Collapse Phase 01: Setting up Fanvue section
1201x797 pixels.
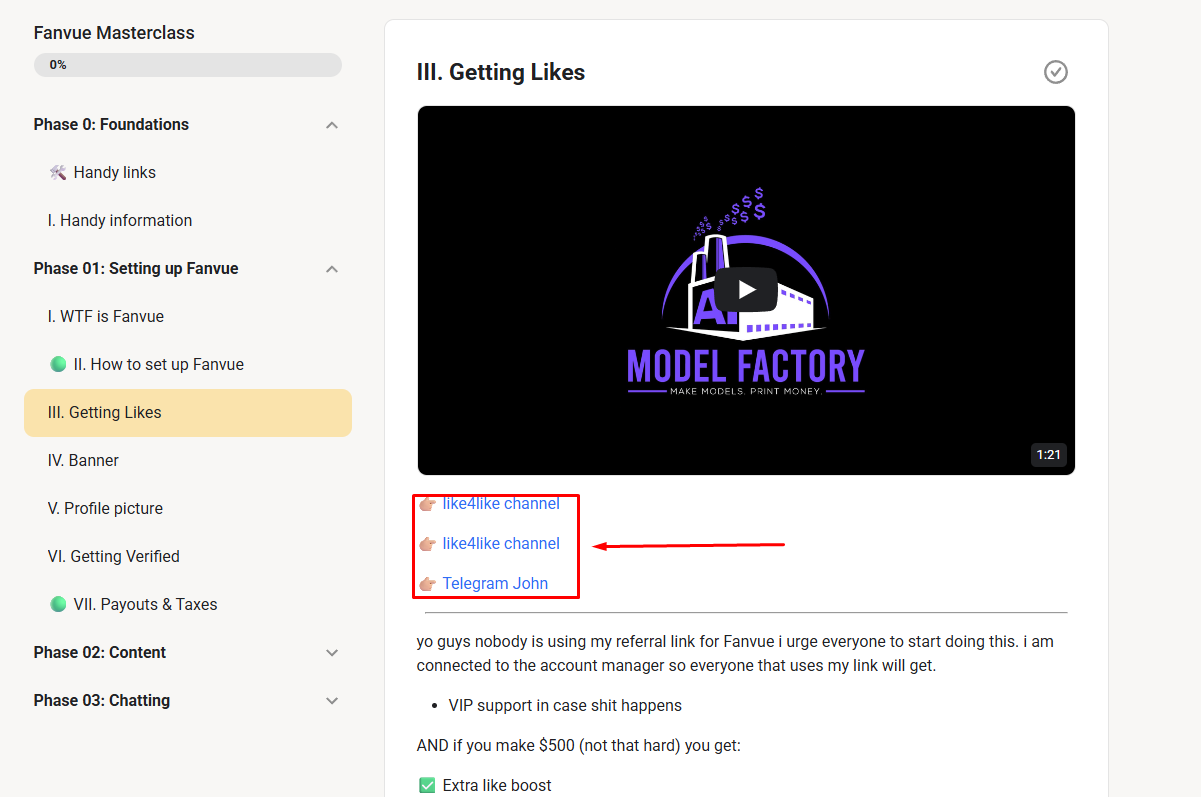[x=332, y=269]
